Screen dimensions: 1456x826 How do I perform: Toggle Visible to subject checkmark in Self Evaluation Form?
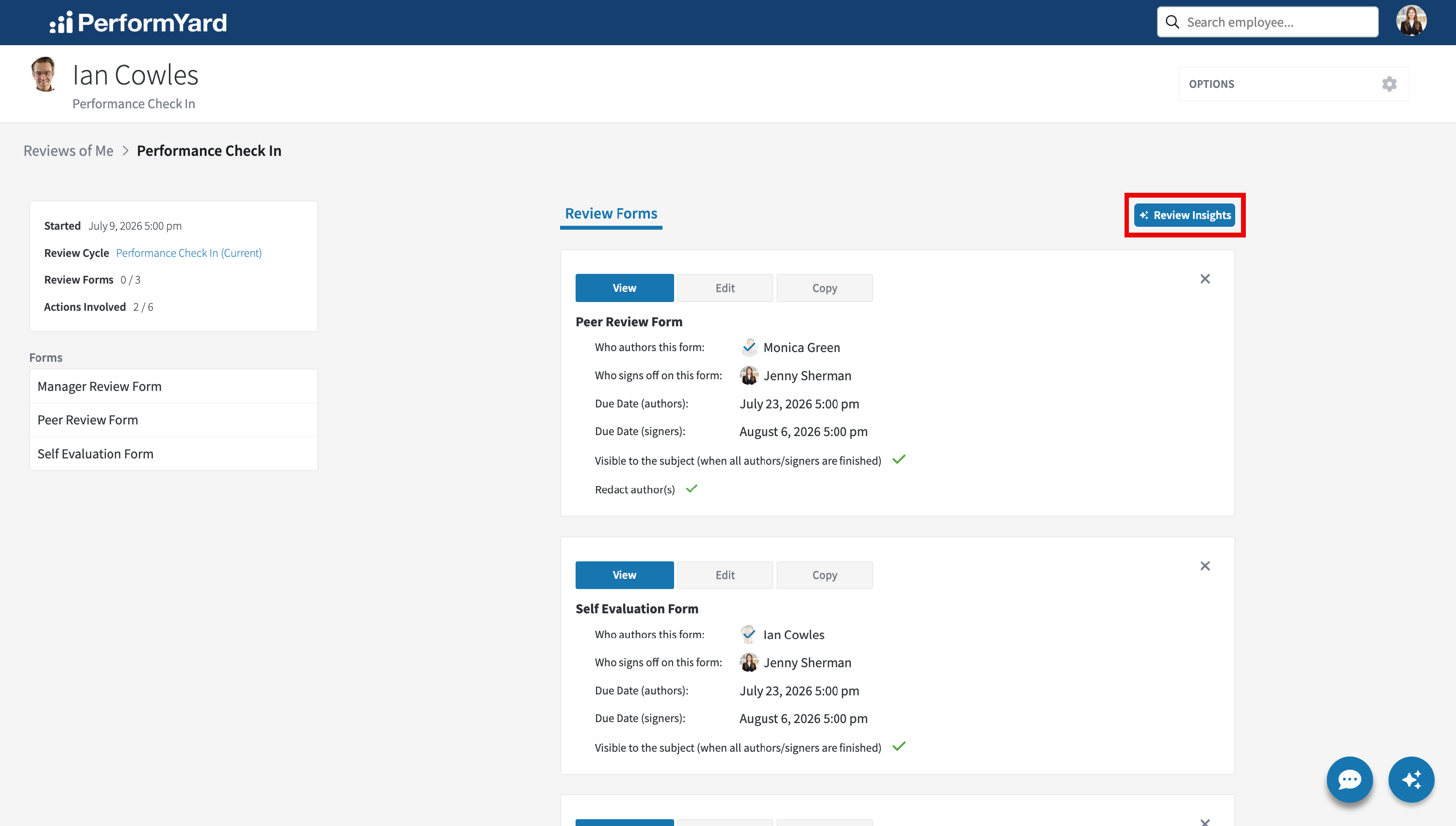pyautogui.click(x=899, y=746)
